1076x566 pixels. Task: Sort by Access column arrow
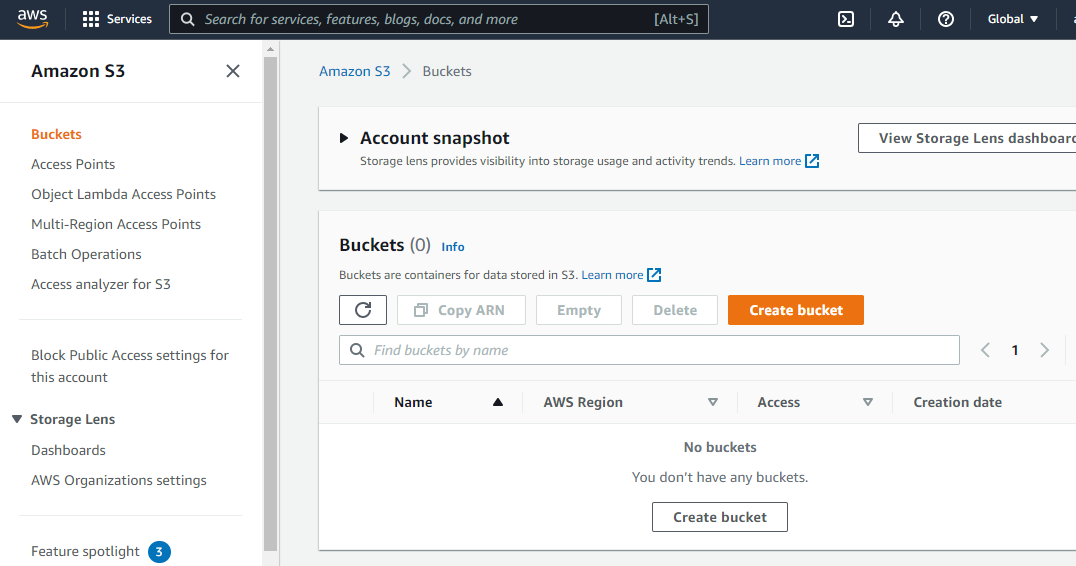click(x=867, y=402)
